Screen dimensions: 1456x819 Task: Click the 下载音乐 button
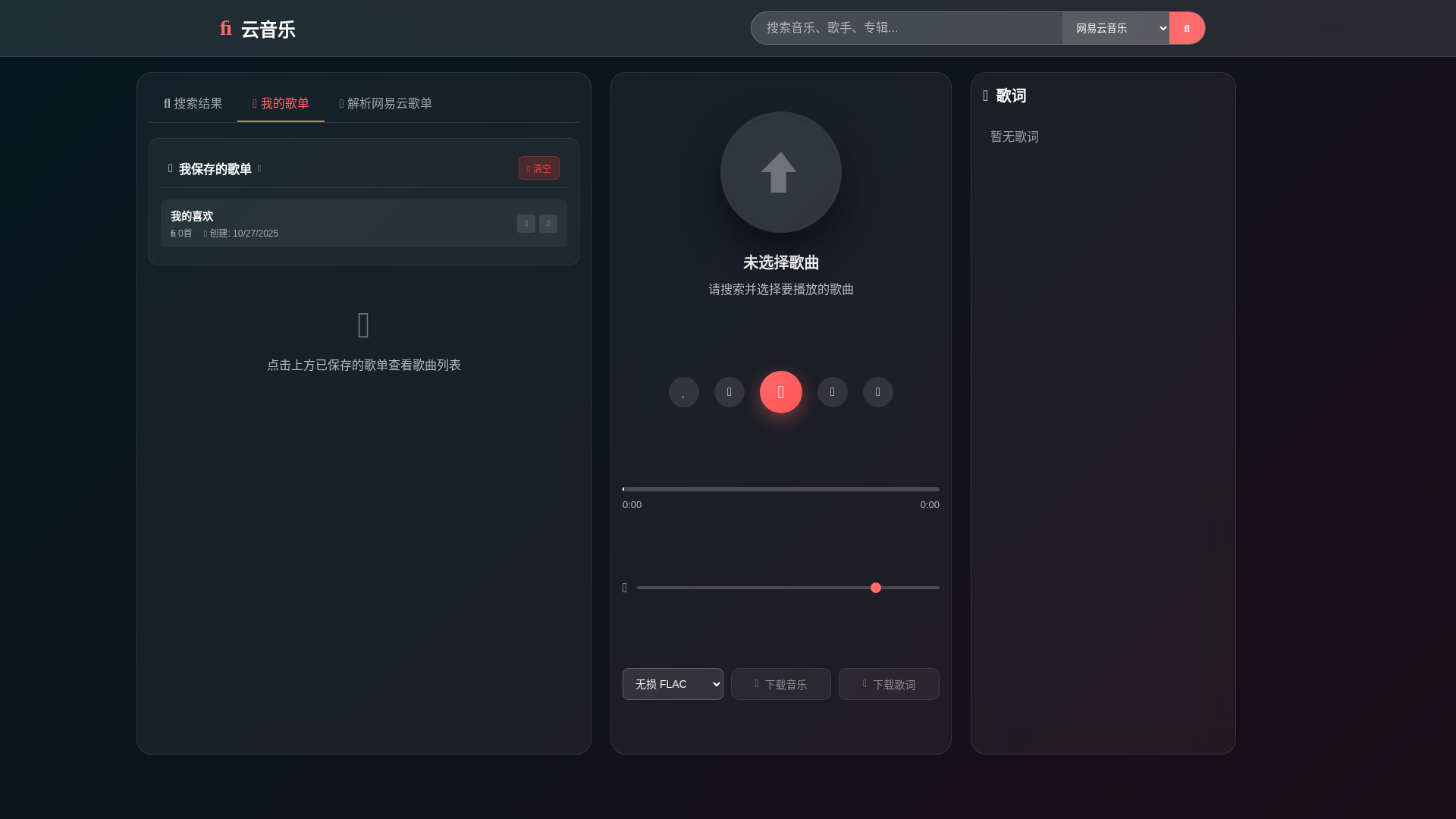pos(780,684)
